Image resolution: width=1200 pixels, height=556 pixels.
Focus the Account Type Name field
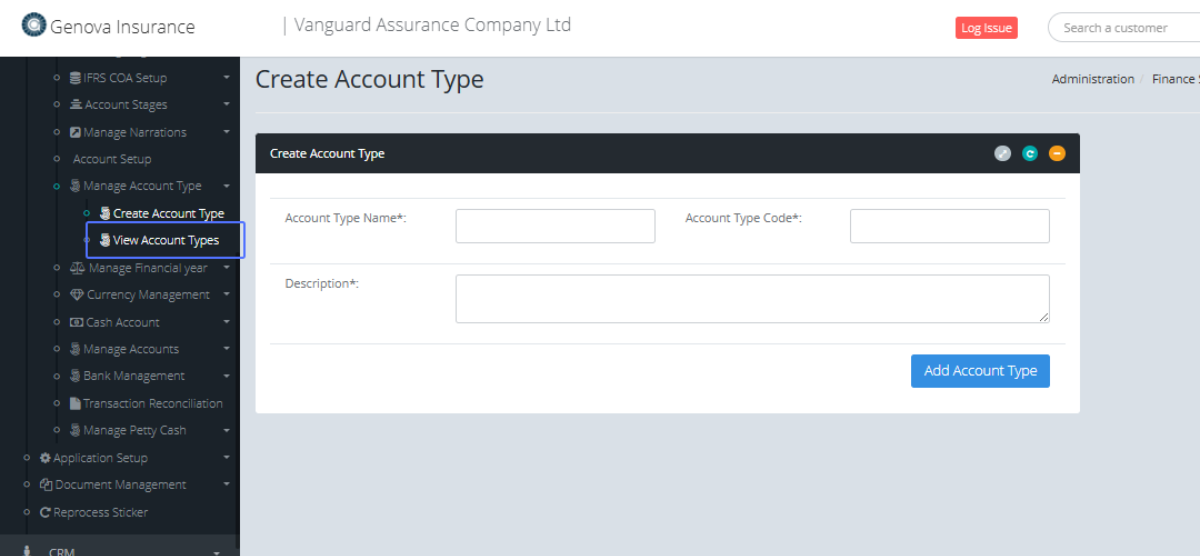tap(555, 226)
